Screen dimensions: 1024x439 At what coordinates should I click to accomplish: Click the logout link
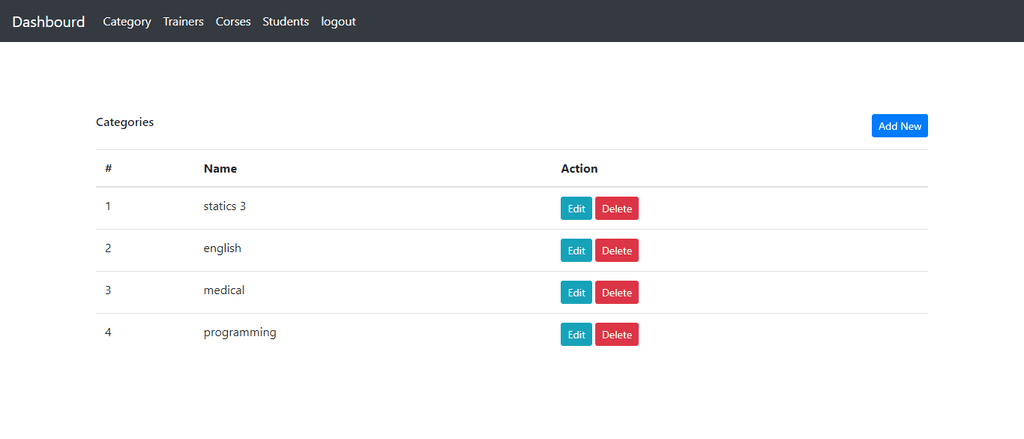coord(338,22)
